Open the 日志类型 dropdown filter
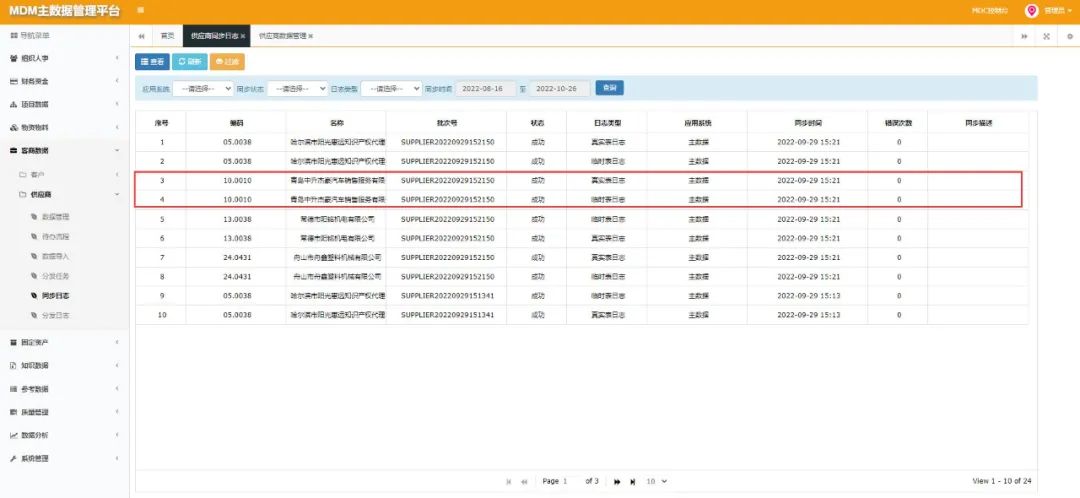The image size is (1080, 498). click(391, 89)
